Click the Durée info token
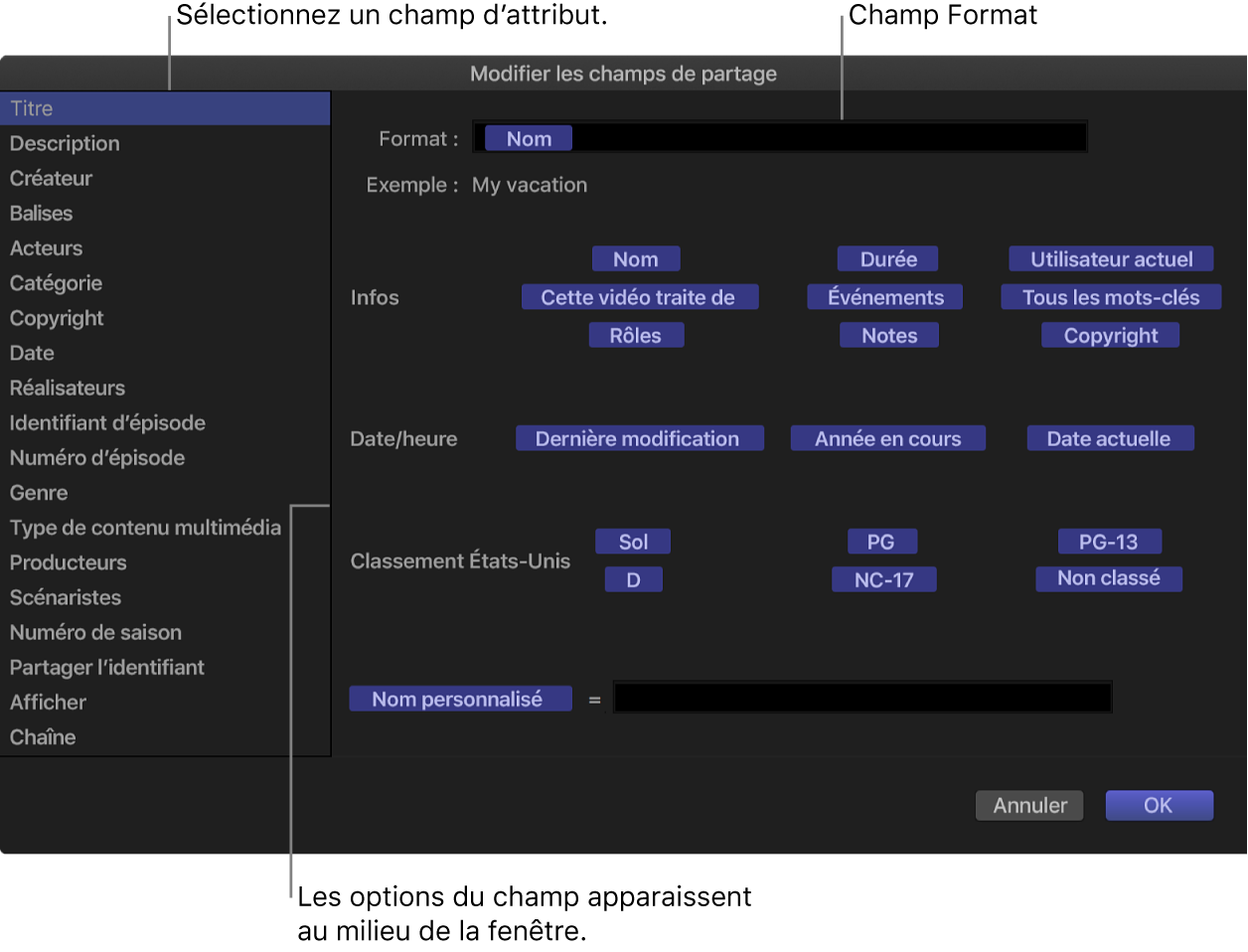This screenshot has width=1248, height=952. tap(888, 259)
